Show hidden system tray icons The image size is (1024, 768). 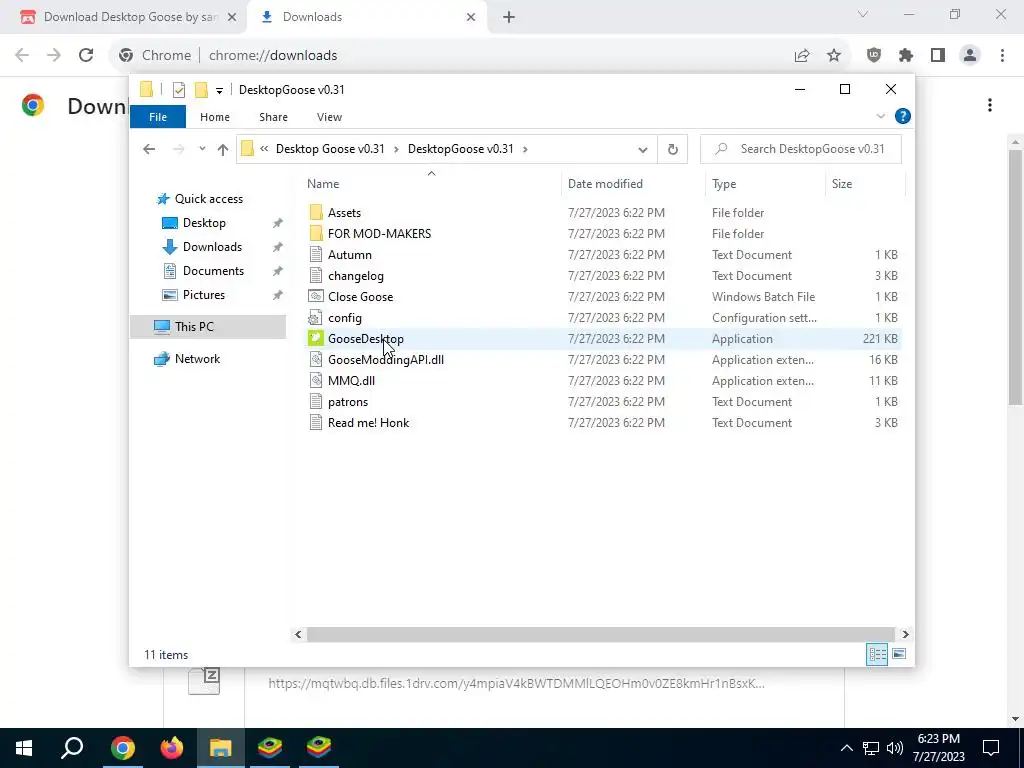846,748
